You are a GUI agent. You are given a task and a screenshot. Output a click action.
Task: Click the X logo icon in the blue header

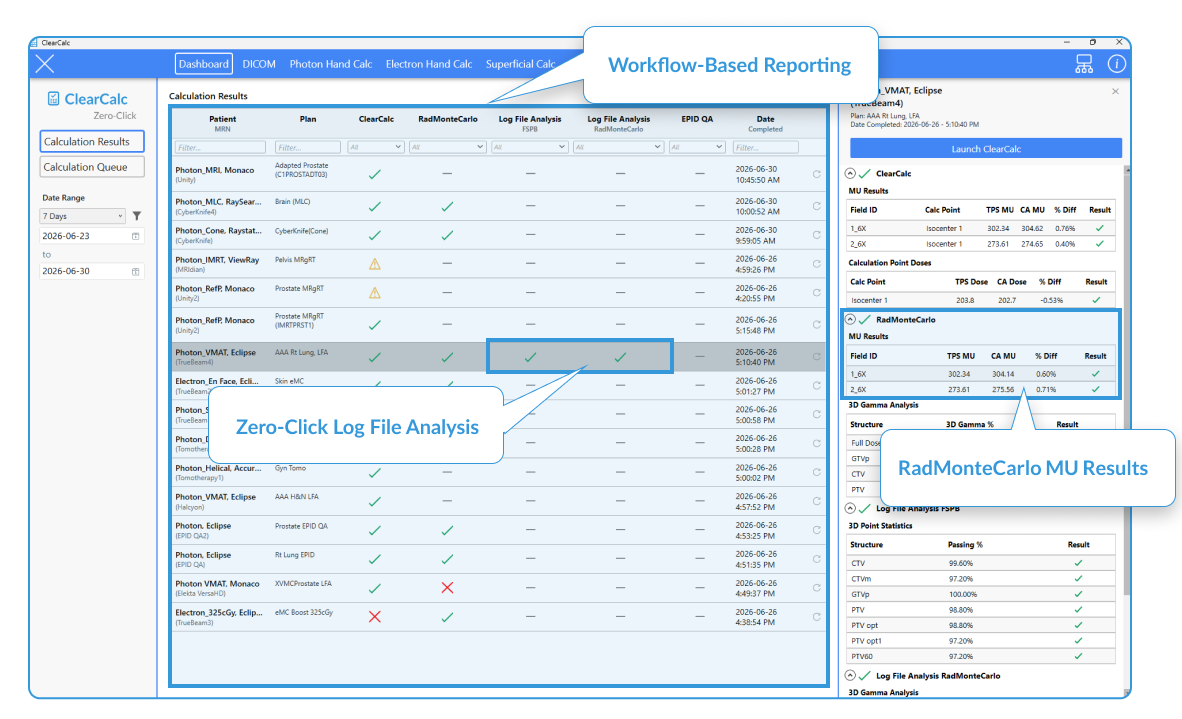coord(44,63)
